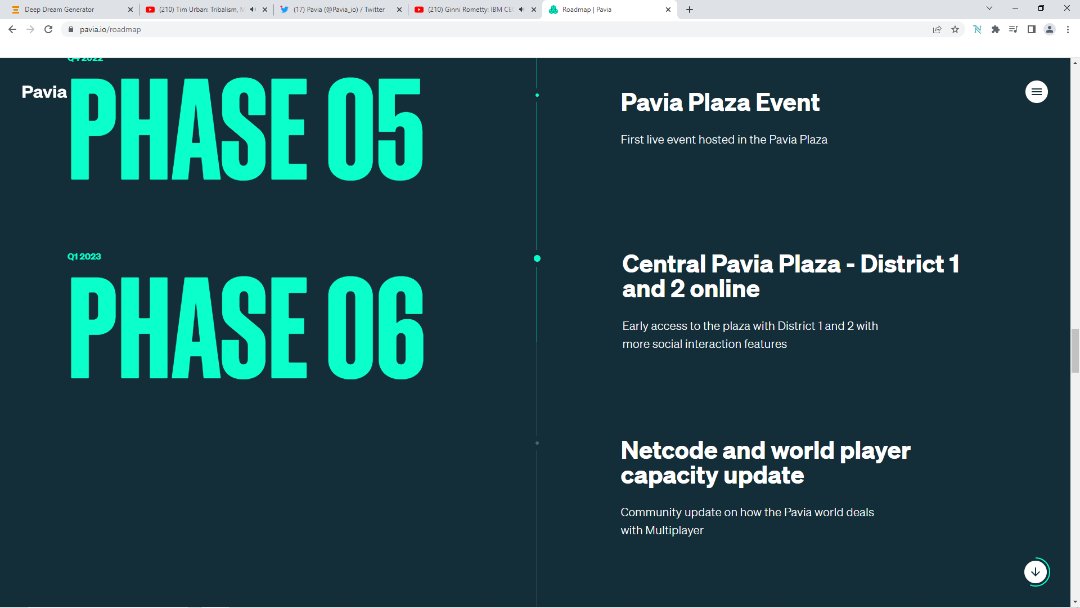Mute audio on Ginni Rometty tab
Viewport: 1080px width, 608px height.
point(521,10)
